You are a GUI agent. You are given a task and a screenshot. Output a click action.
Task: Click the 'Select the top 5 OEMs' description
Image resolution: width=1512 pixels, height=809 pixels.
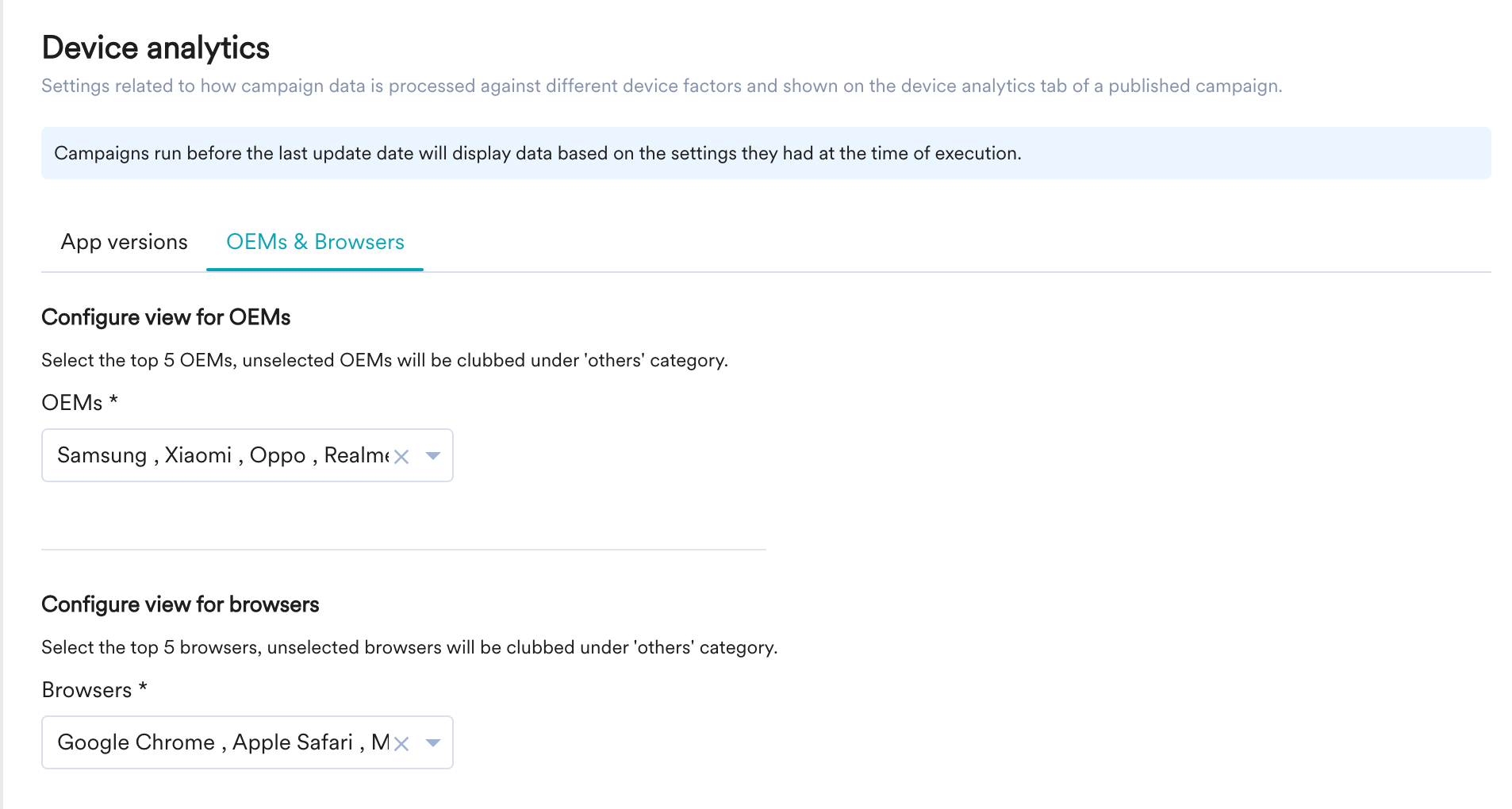pos(385,360)
